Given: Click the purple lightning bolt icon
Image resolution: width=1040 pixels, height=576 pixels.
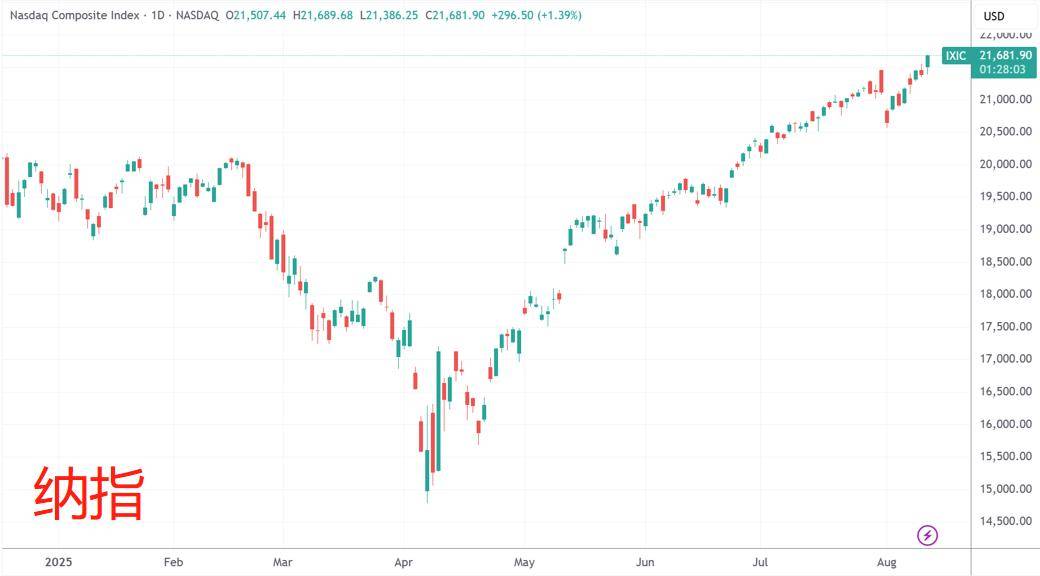Looking at the screenshot, I should 927,535.
